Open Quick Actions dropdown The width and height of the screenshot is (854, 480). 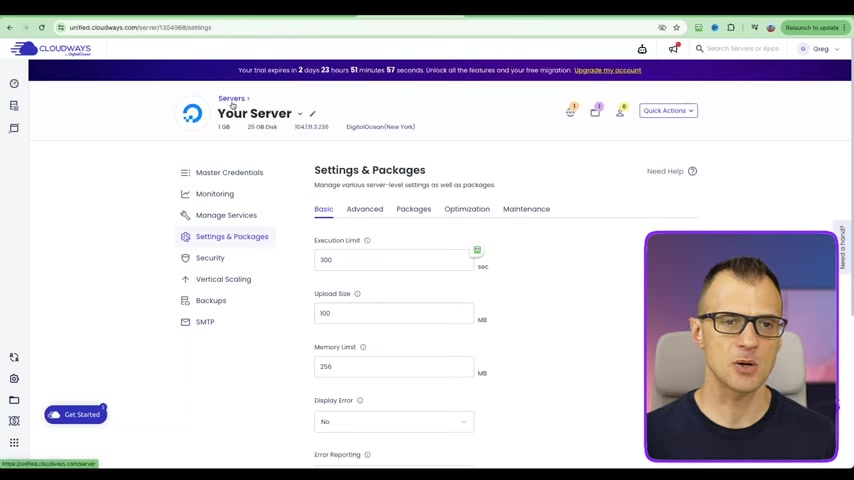click(x=668, y=111)
